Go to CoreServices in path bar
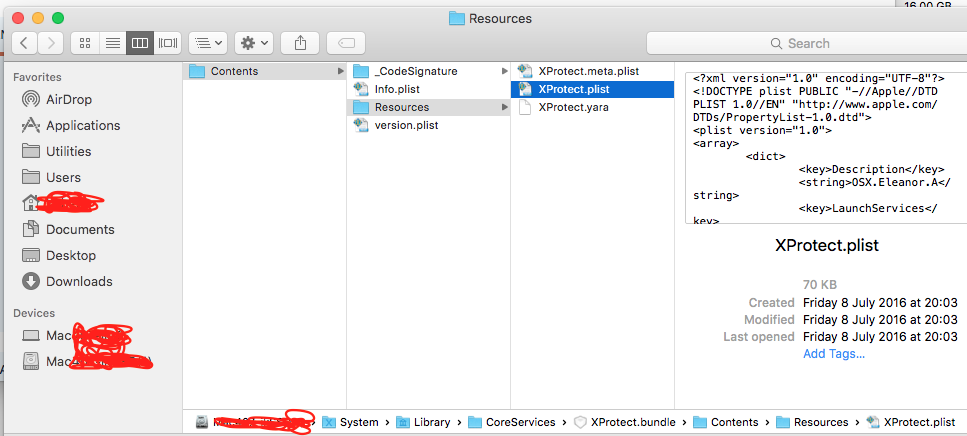 point(512,422)
